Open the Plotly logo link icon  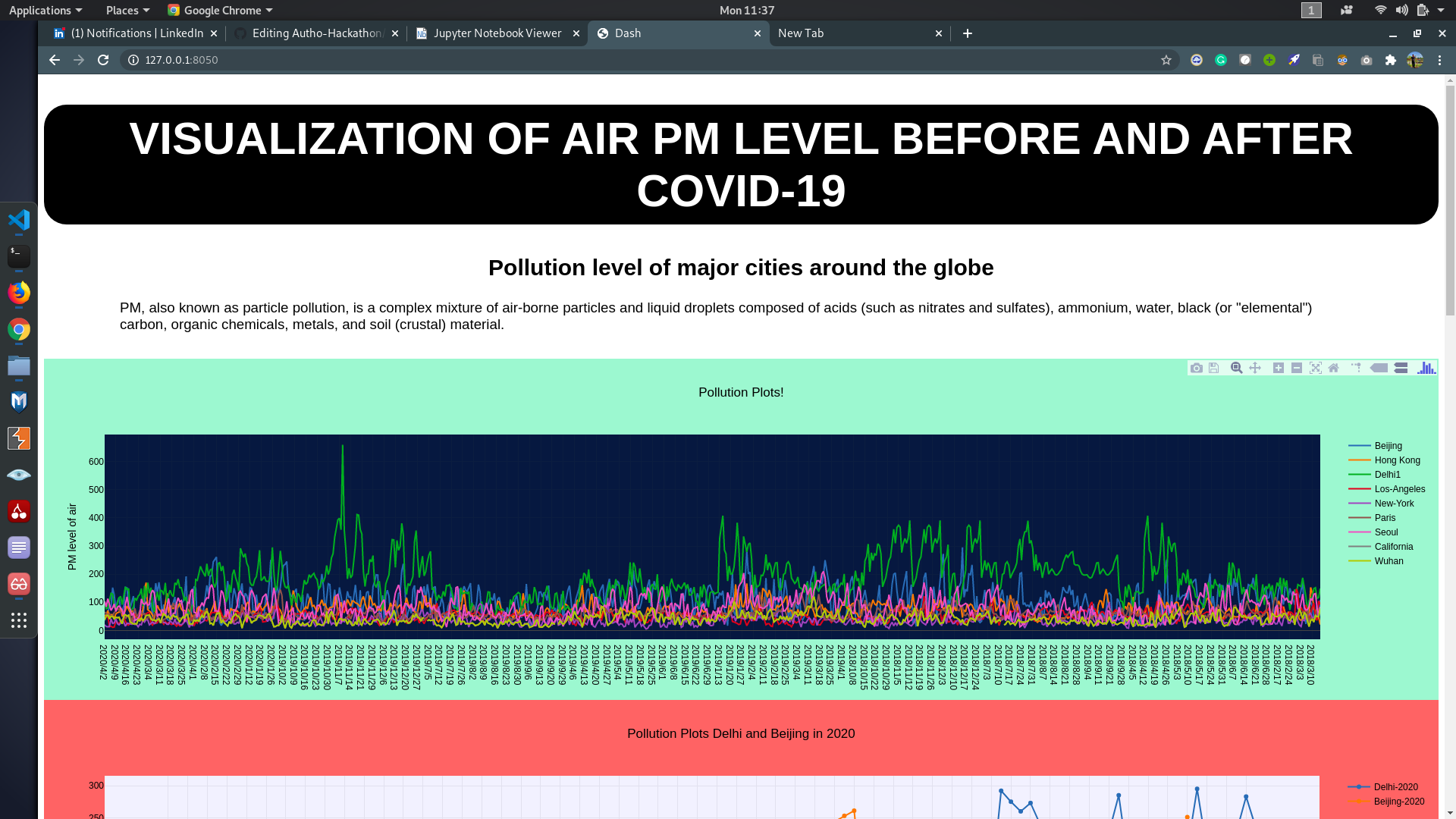1426,368
